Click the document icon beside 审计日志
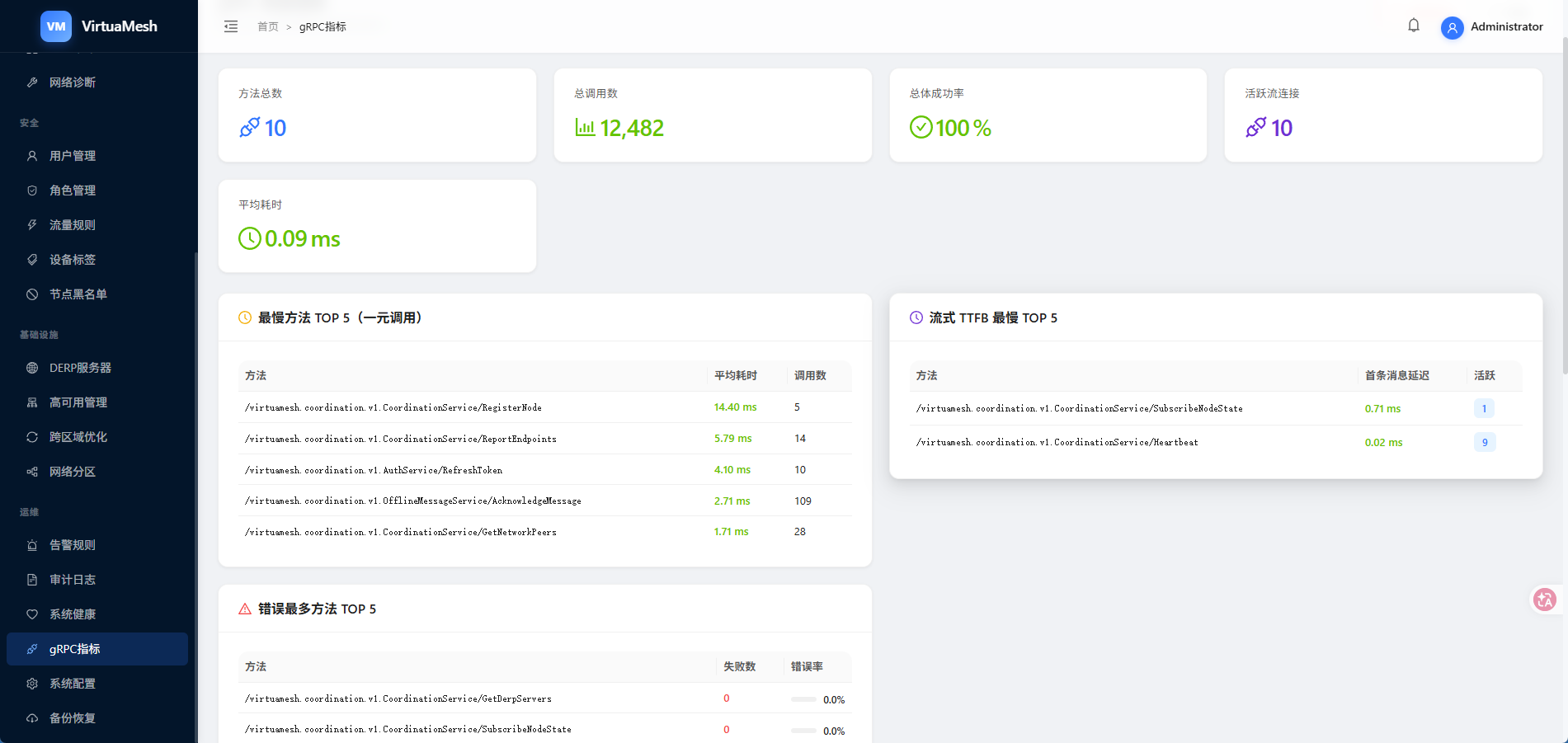1568x743 pixels. [x=32, y=580]
